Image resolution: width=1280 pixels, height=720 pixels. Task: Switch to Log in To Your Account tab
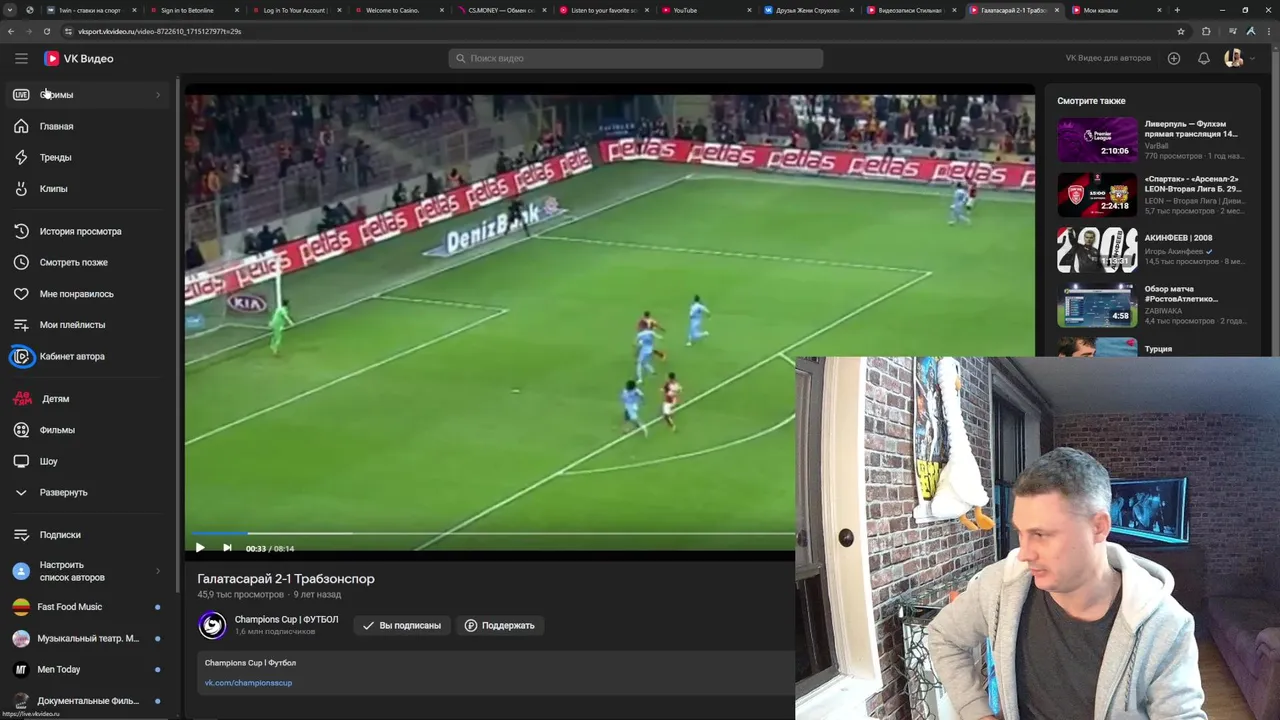pos(295,10)
